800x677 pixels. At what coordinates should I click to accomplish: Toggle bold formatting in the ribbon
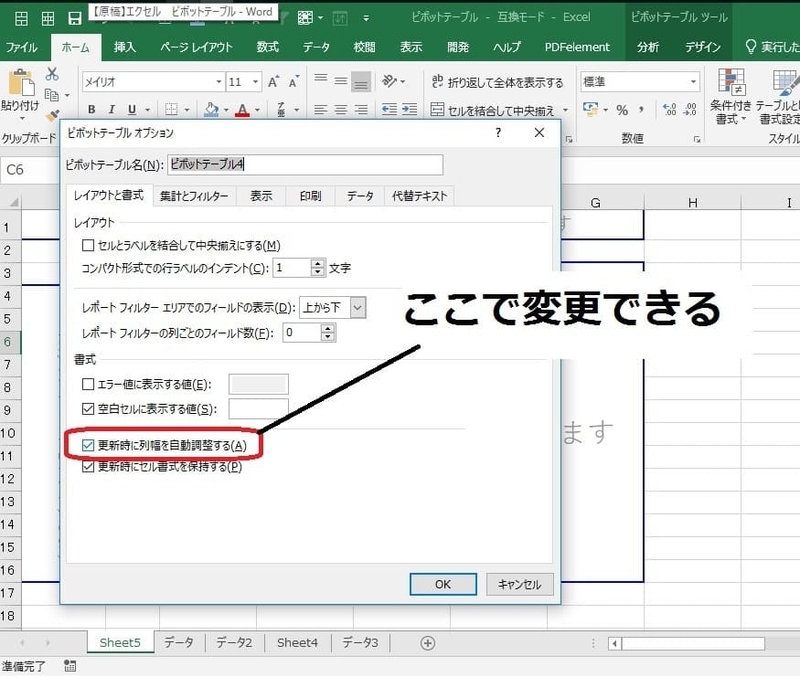pyautogui.click(x=92, y=107)
